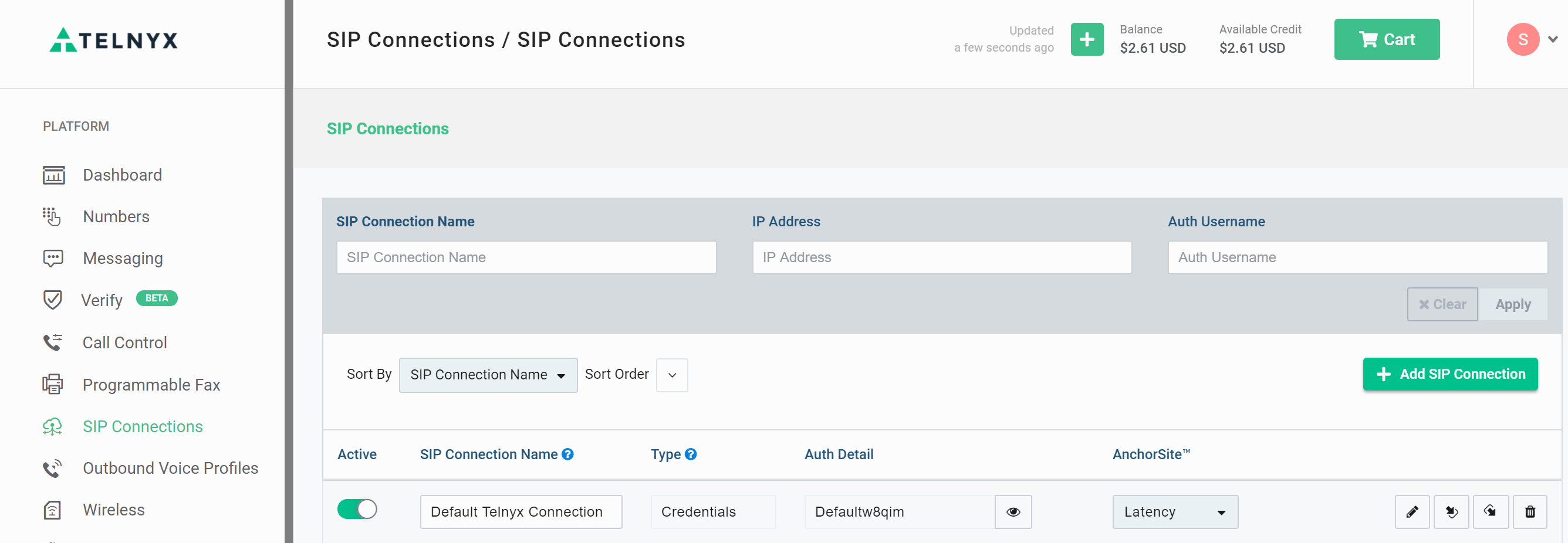
Task: Navigate to Programmable Fax in the sidebar
Action: tap(151, 384)
